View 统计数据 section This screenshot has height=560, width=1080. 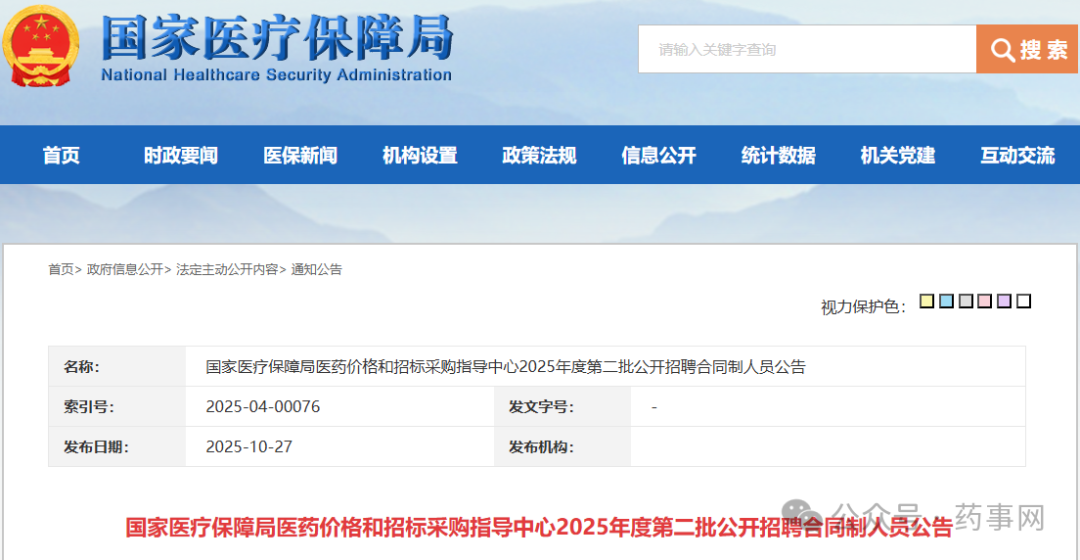click(x=778, y=155)
